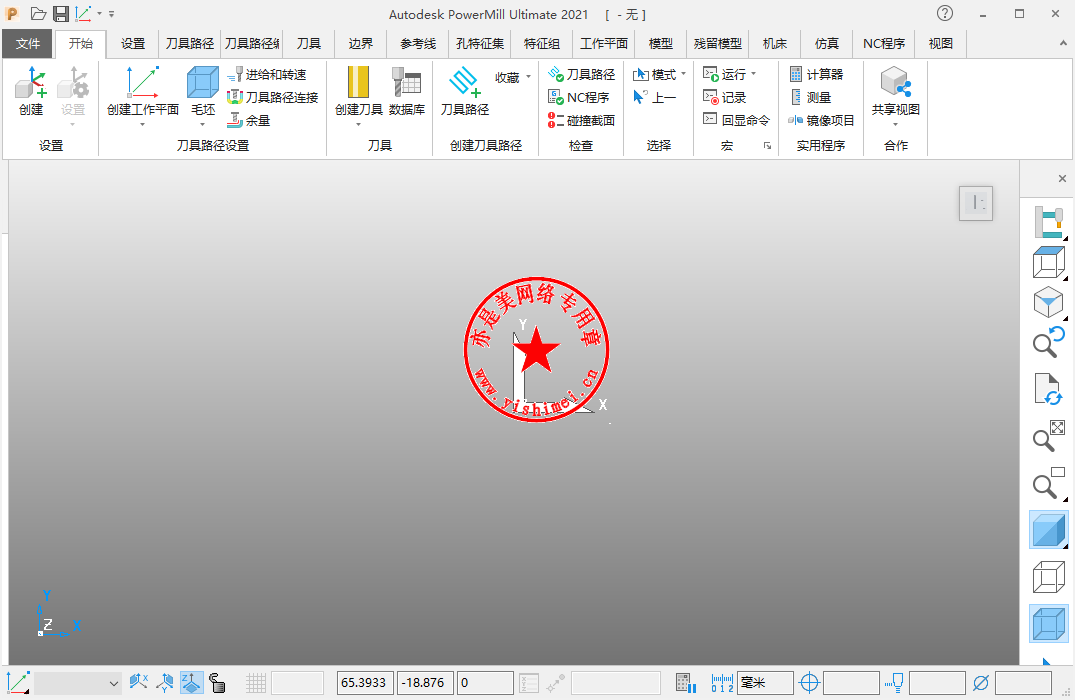Click the zoom to box magnifier icon
Screen dimensions: 1075x700
point(1048,483)
